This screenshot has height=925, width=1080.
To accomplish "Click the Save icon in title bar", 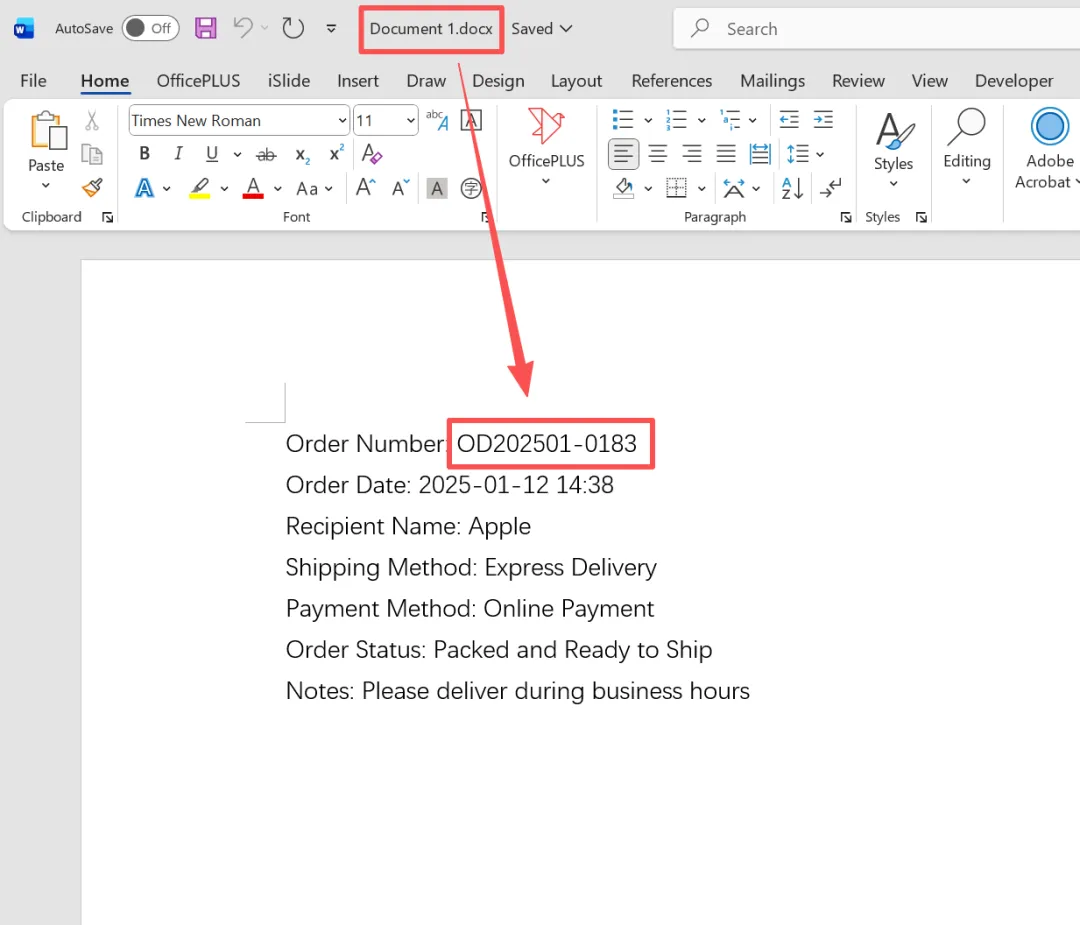I will tap(205, 28).
